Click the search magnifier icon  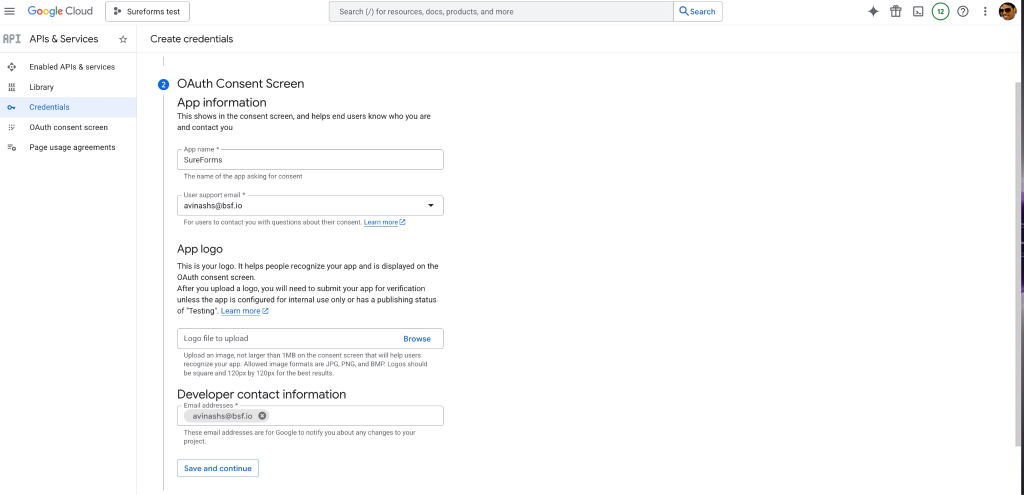pos(684,11)
